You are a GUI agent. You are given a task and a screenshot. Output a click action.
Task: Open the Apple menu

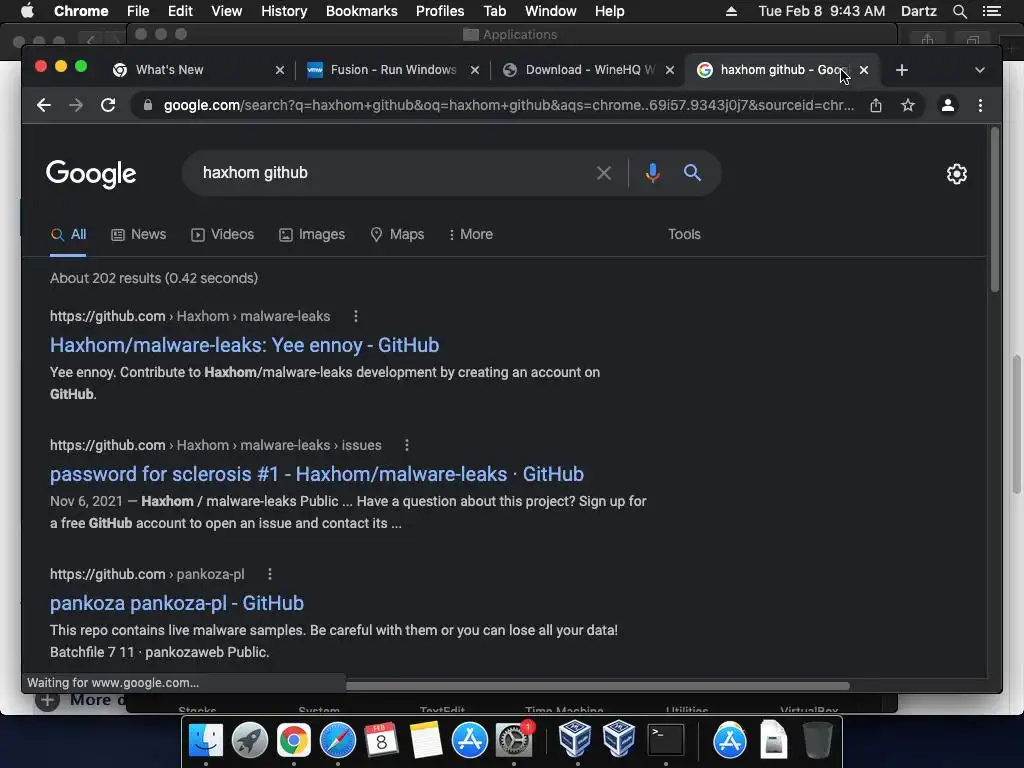(x=27, y=11)
